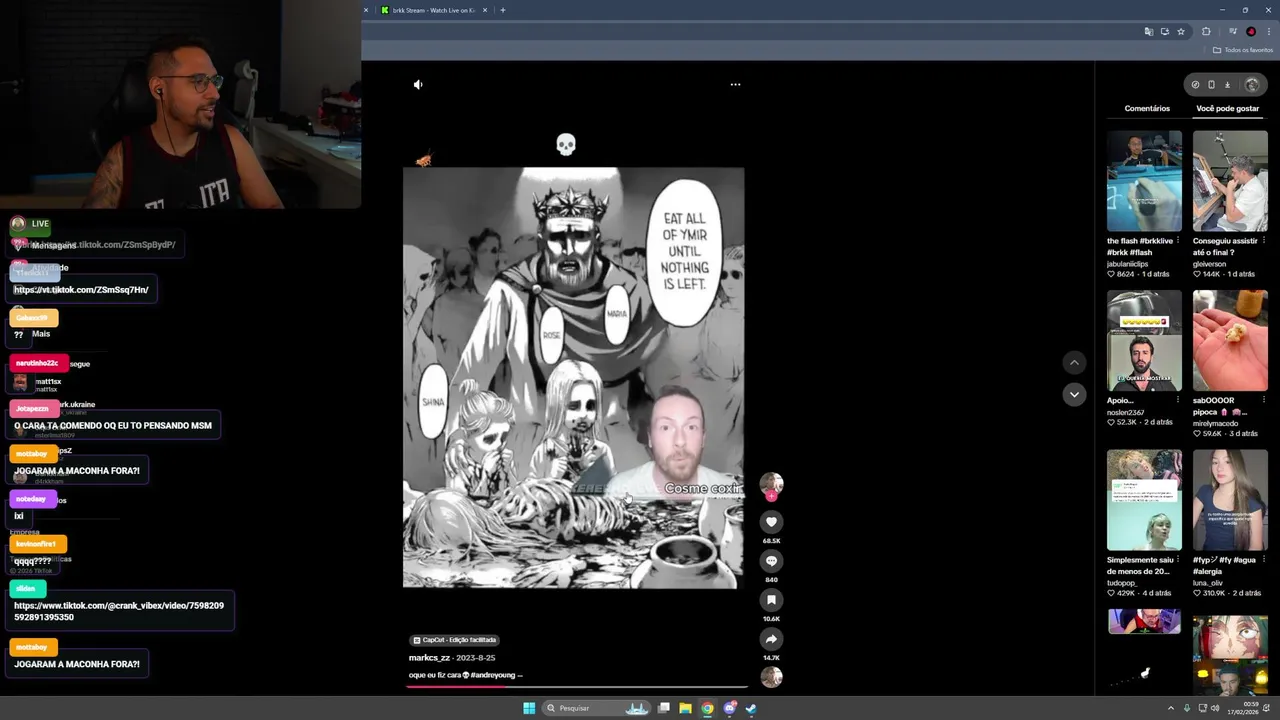
Task: Open markcs_zz creator profile name
Action: coord(430,658)
